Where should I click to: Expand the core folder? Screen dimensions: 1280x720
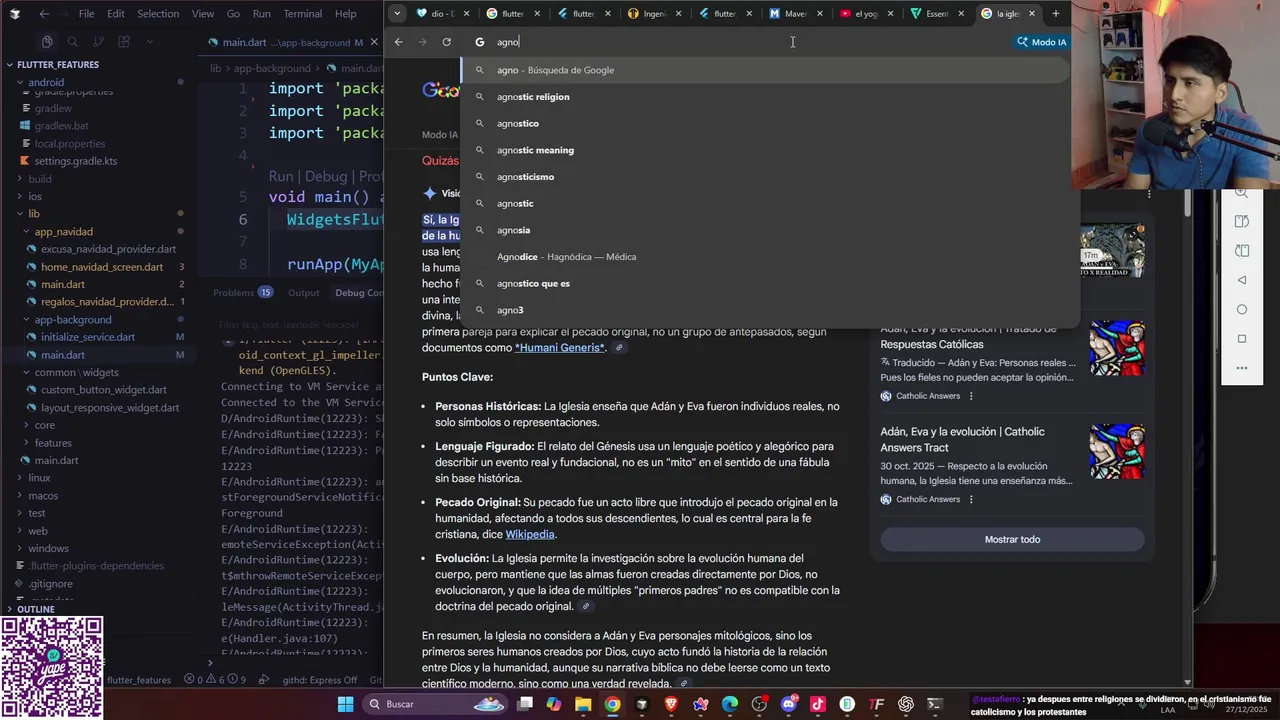(45, 425)
